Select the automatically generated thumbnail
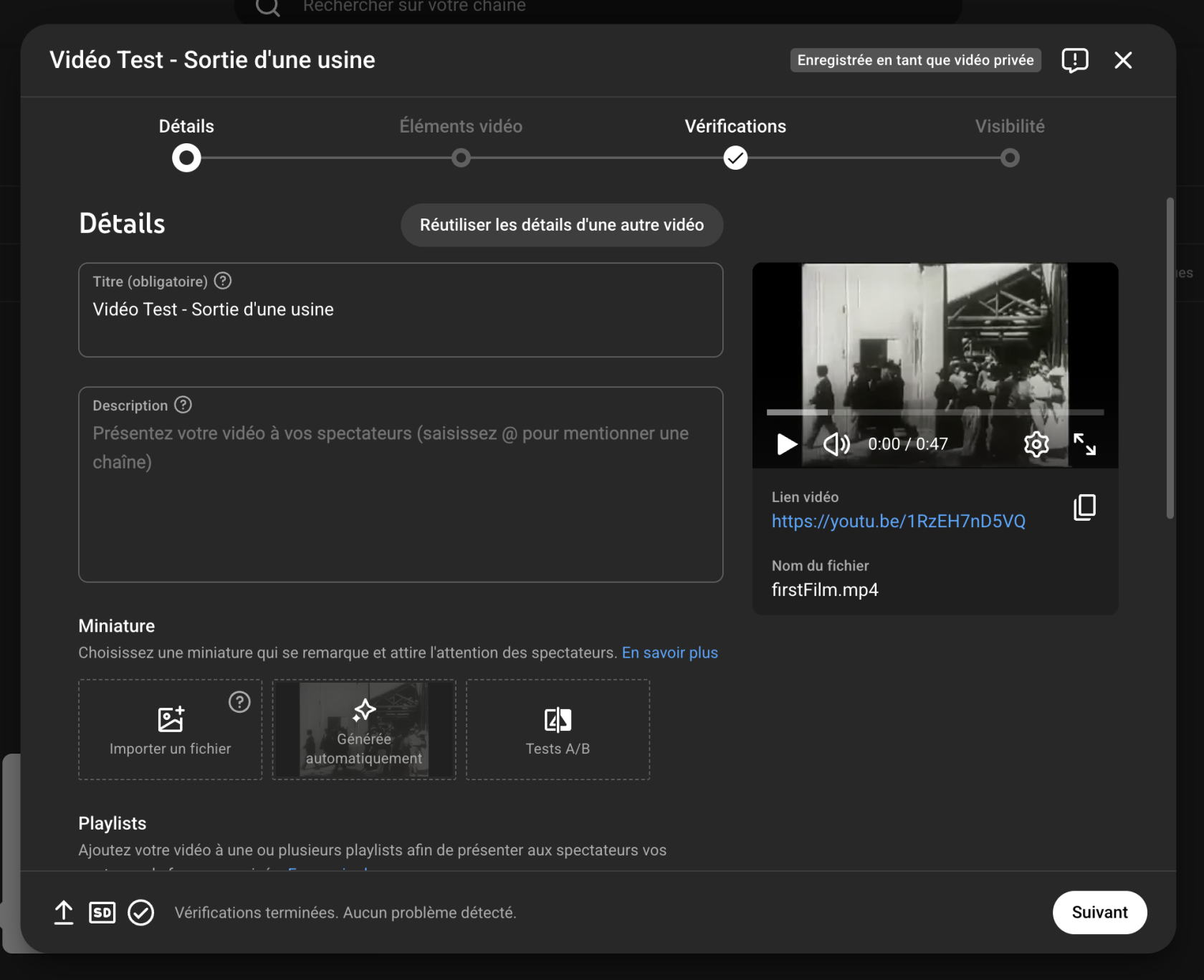 [363, 729]
